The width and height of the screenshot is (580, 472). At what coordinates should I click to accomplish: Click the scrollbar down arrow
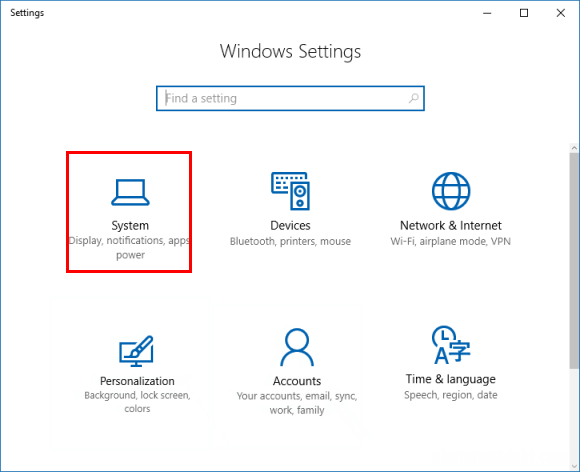pyautogui.click(x=574, y=466)
